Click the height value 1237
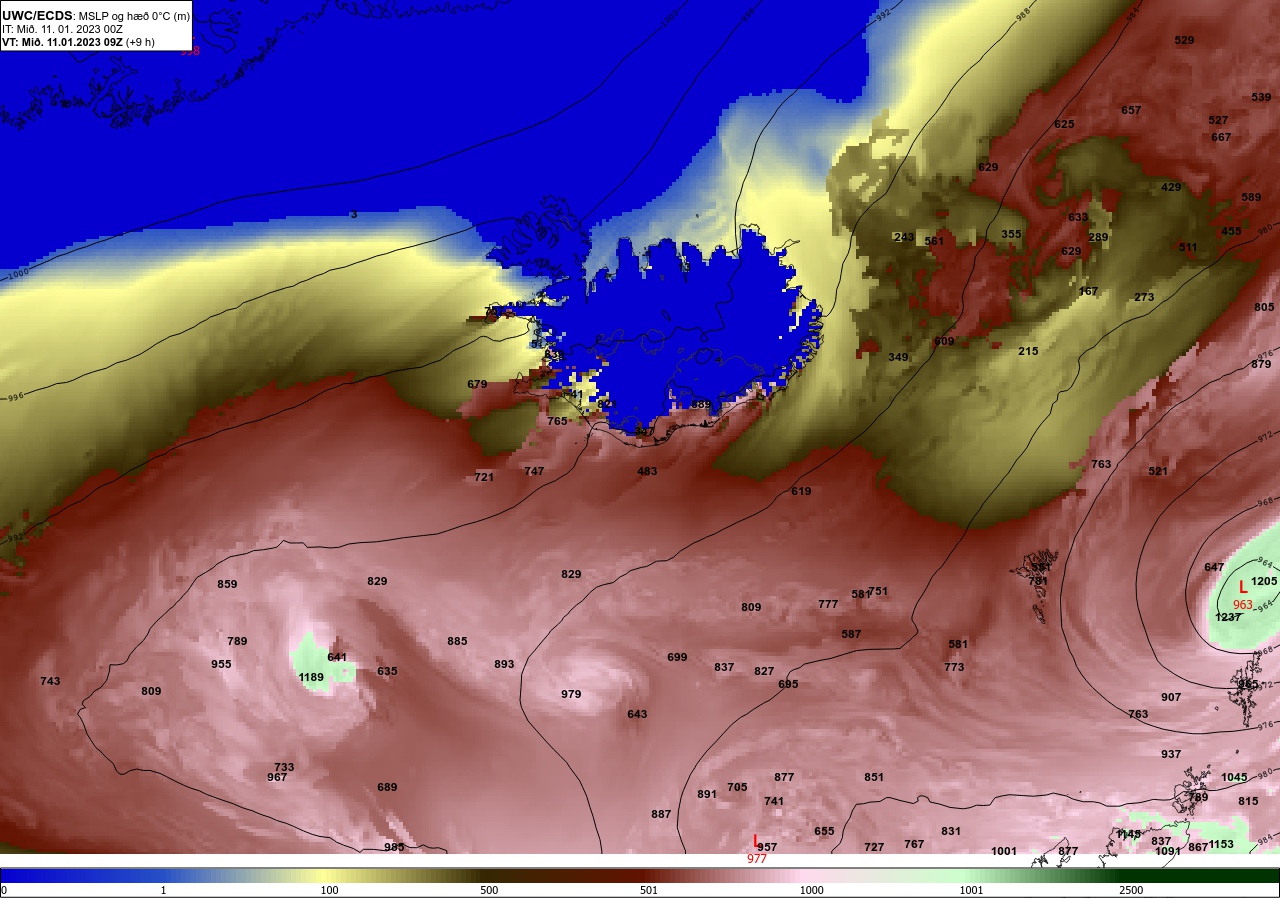The width and height of the screenshot is (1280, 898). [1228, 617]
